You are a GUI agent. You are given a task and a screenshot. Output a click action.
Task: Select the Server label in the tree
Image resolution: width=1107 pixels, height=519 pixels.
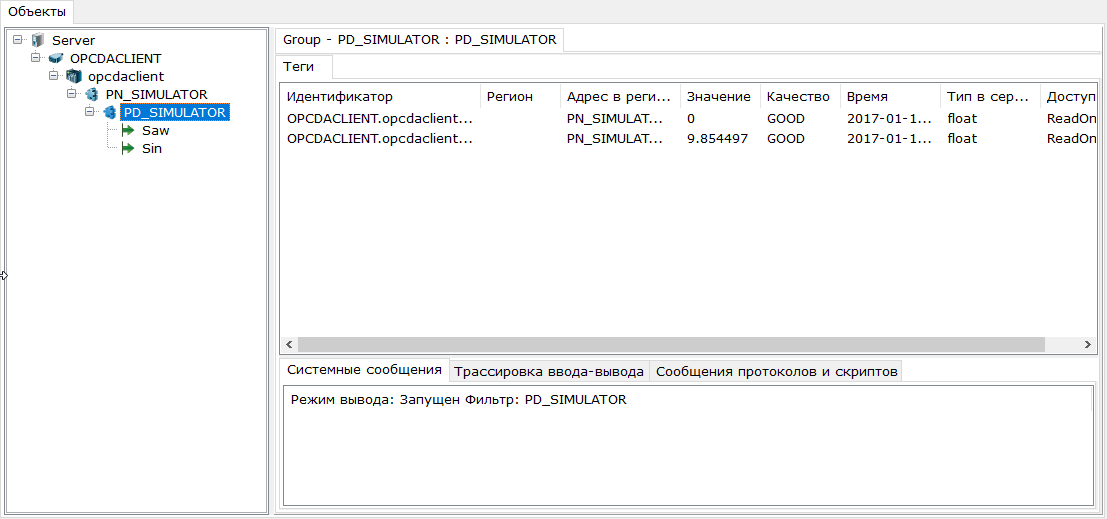click(x=73, y=41)
